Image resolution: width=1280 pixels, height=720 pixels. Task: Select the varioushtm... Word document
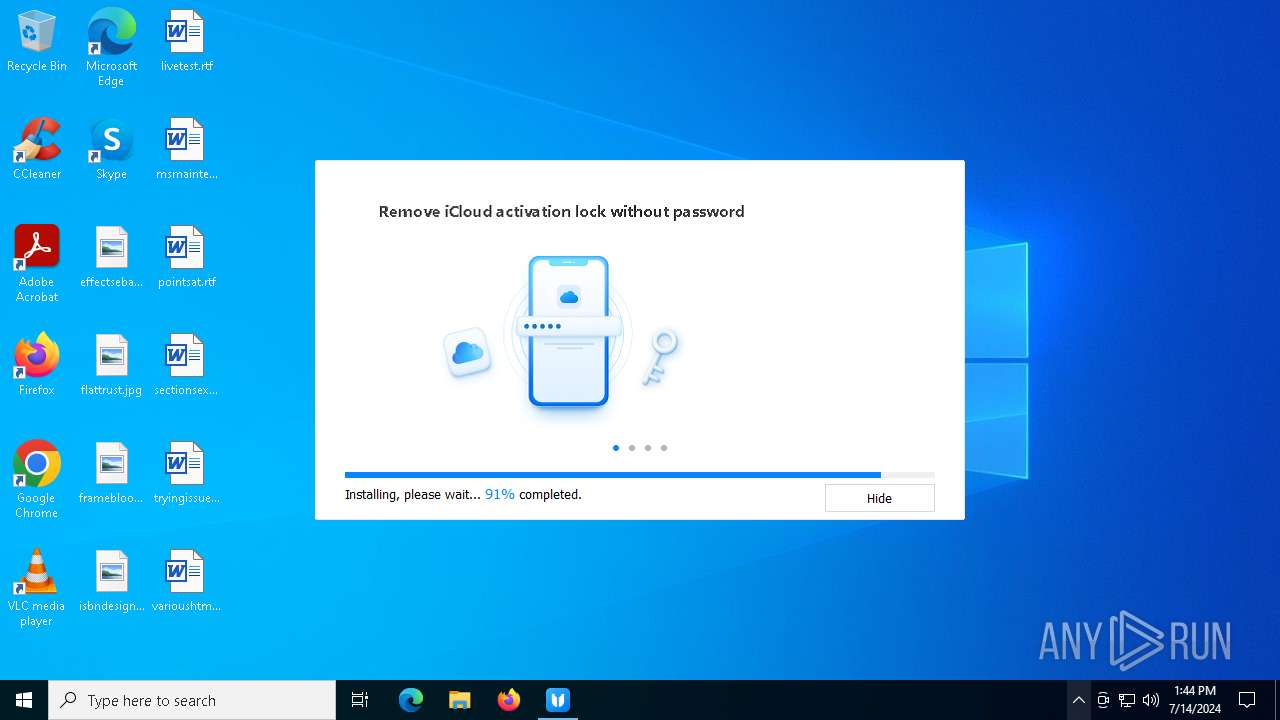186,581
